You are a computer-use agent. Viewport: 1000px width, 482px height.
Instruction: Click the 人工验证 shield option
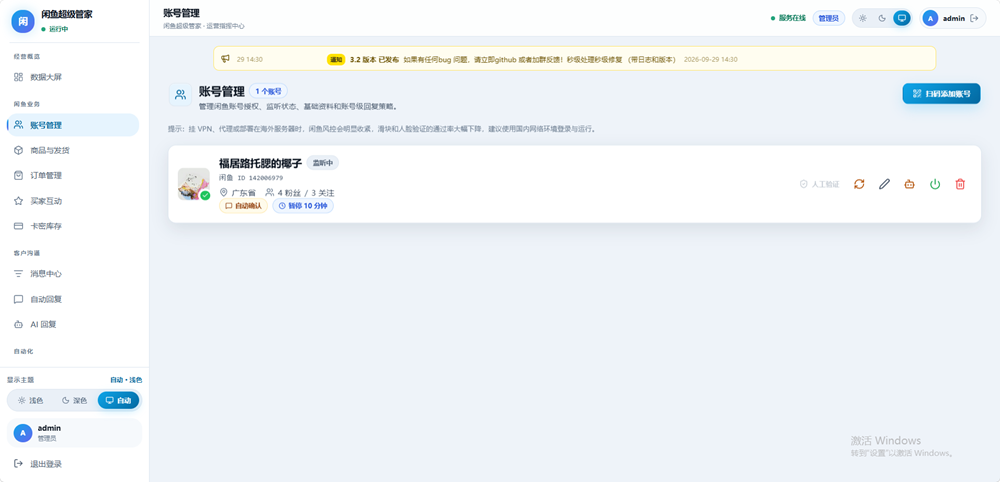click(x=820, y=184)
